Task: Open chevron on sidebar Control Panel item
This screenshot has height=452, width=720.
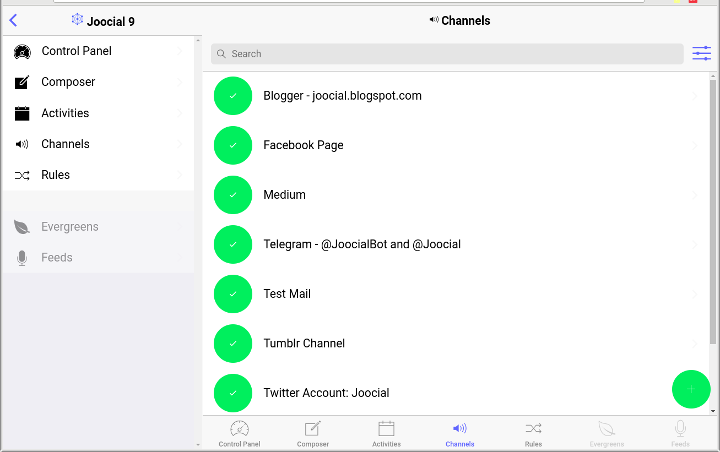Action: 180,51
